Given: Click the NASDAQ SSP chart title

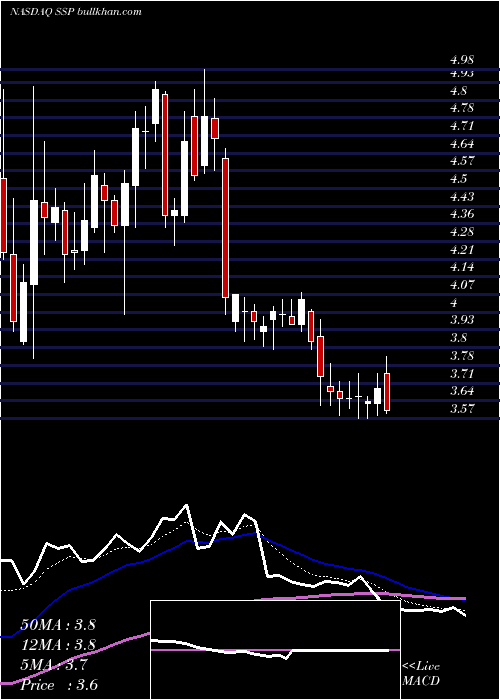Looking at the screenshot, I should click(76, 11).
